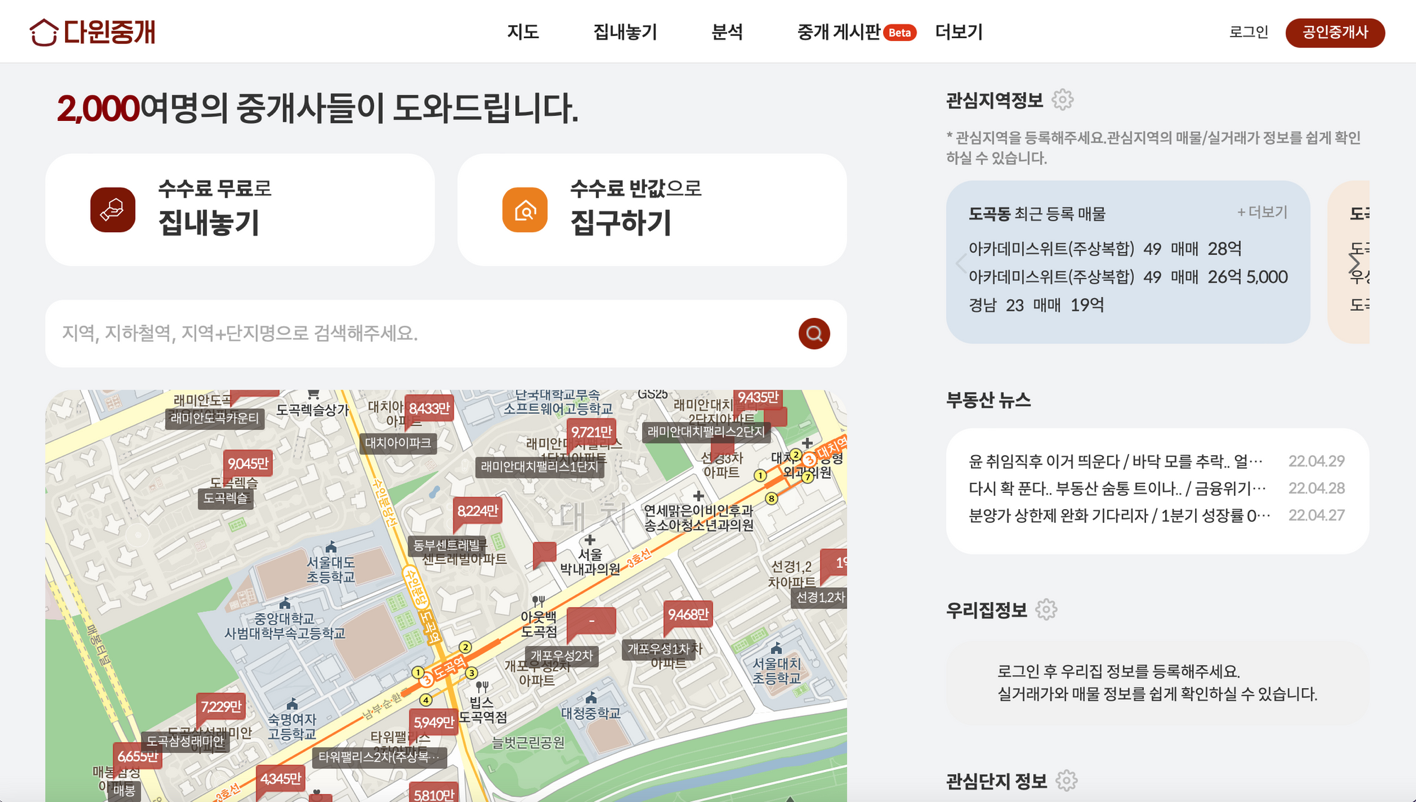Click the key icon on 집내놓기 card
Screen dimensions: 1418x802
[x=112, y=209]
